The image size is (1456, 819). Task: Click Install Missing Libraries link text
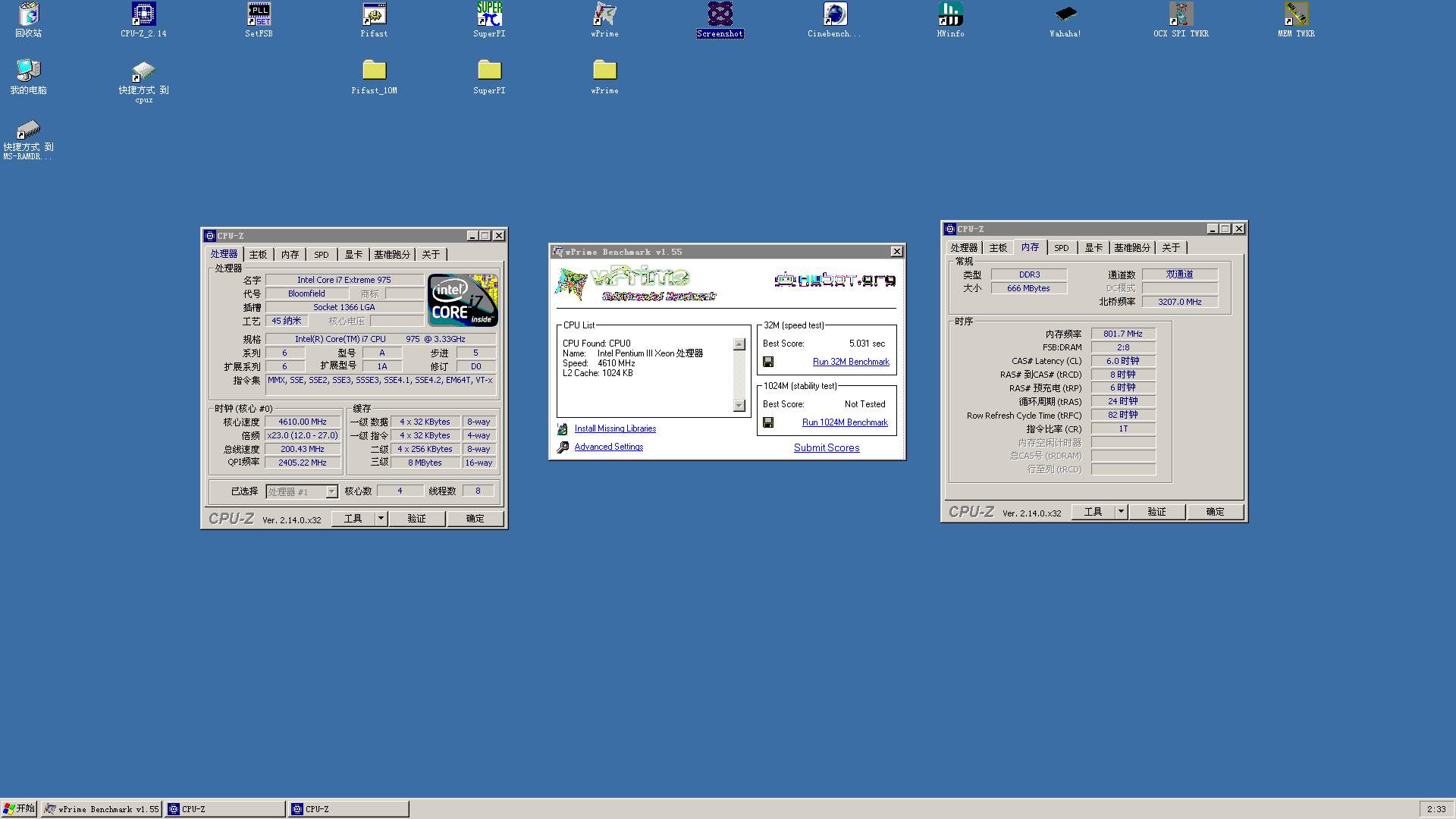(615, 429)
